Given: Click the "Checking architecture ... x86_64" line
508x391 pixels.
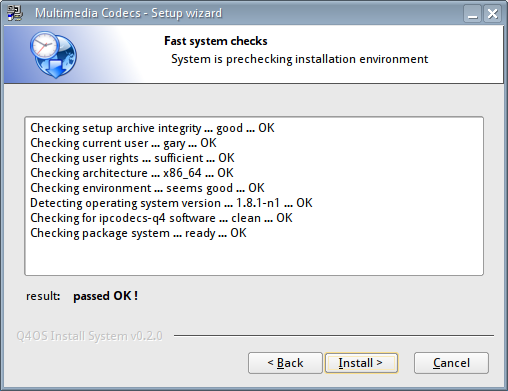Looking at the screenshot, I should pyautogui.click(x=132, y=173).
